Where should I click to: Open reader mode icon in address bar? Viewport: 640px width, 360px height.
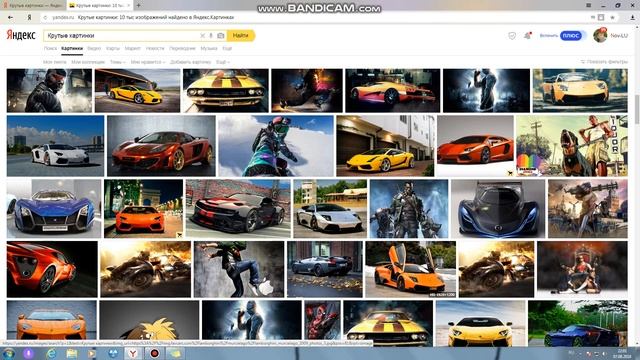coord(601,18)
